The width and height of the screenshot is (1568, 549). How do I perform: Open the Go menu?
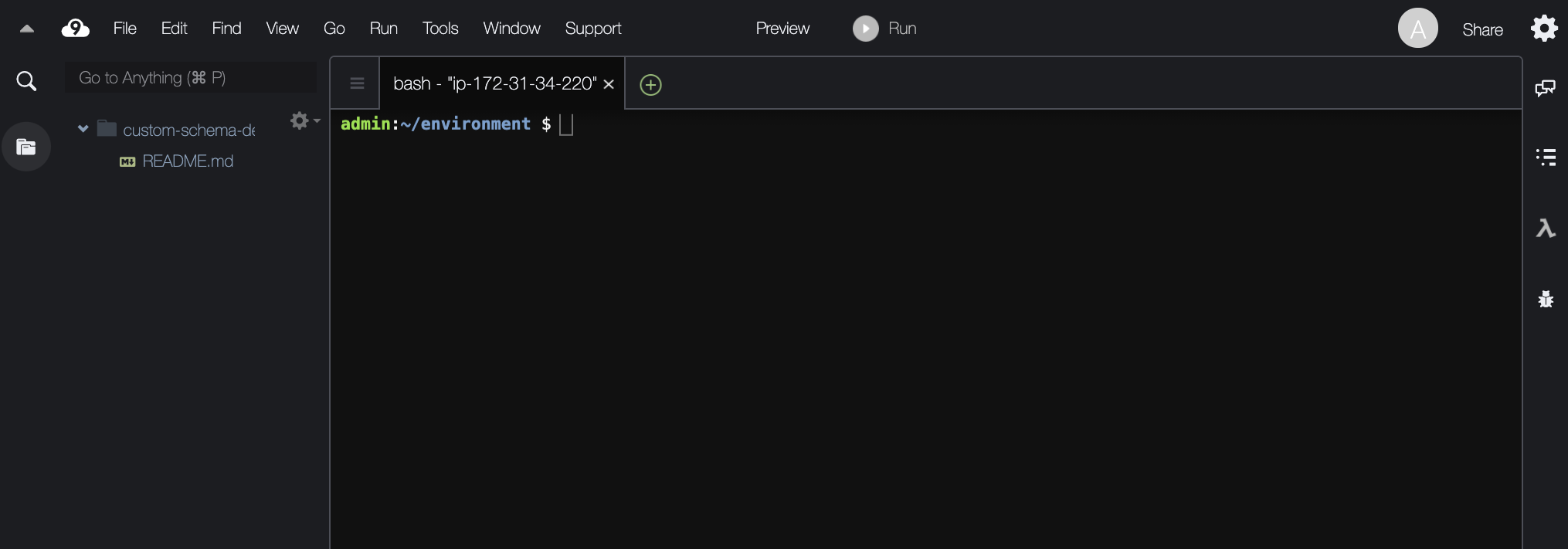tap(334, 29)
